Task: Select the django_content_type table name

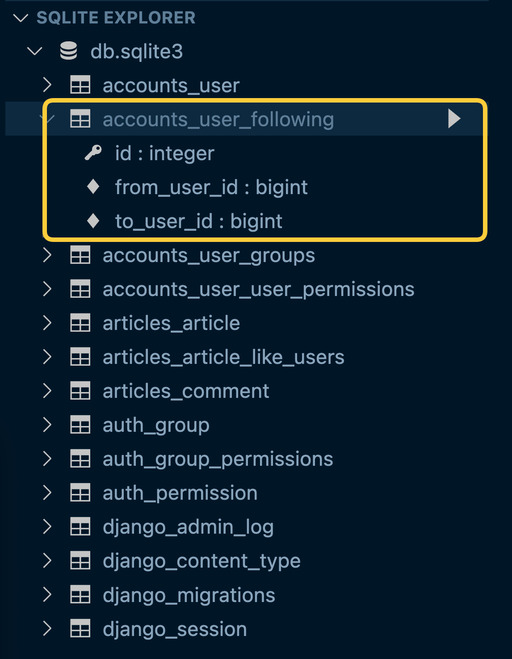Action: tap(202, 561)
